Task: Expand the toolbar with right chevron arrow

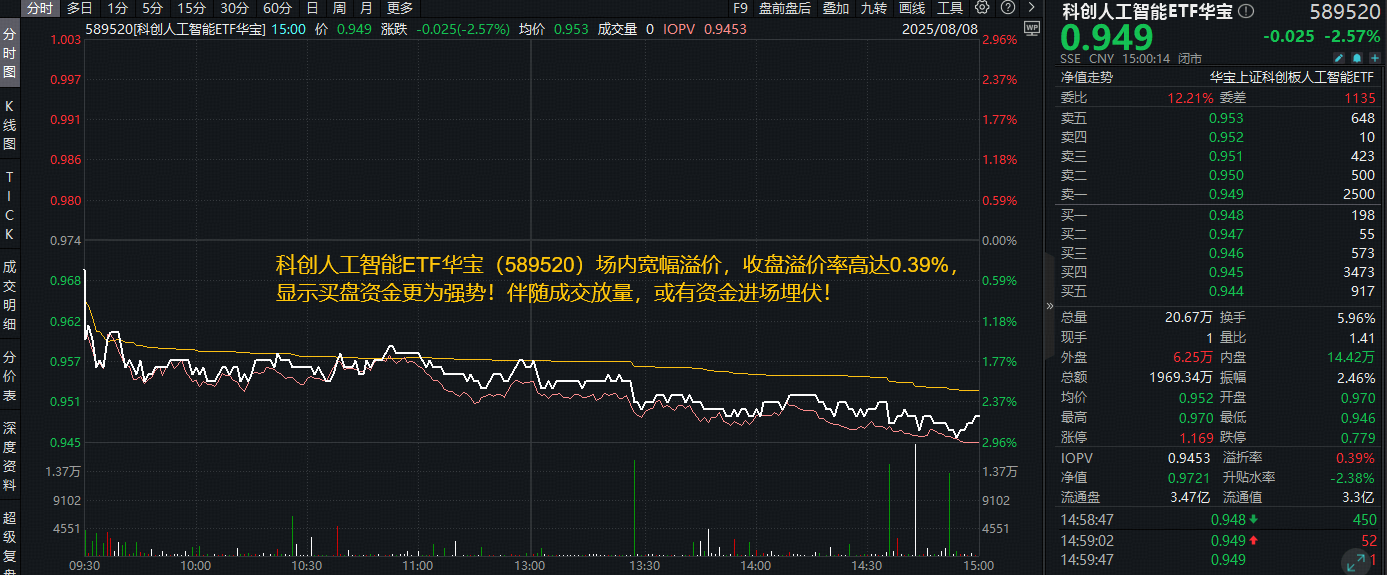Action: 1031,7
